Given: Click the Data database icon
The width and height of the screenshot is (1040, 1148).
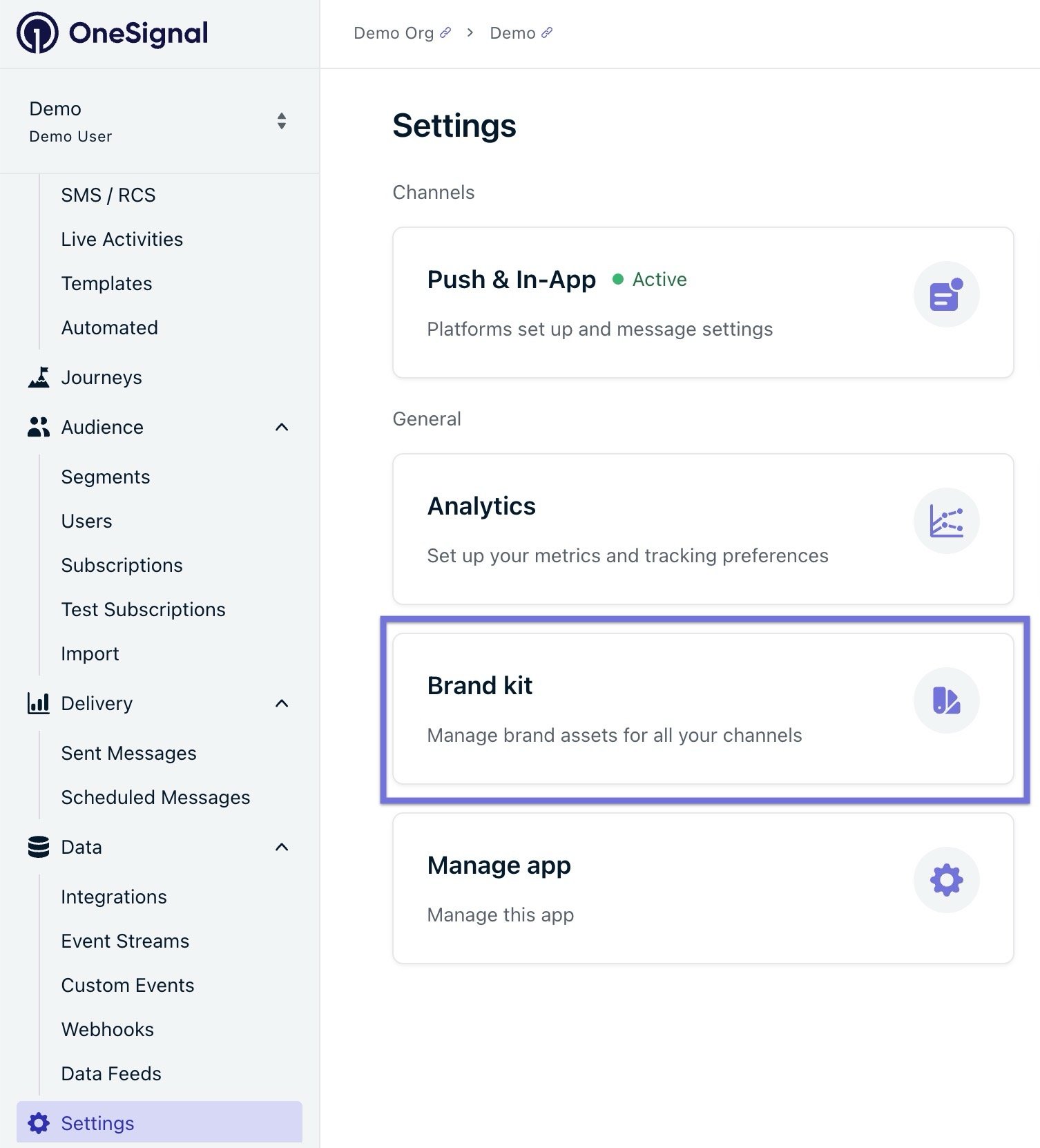Looking at the screenshot, I should click(39, 847).
